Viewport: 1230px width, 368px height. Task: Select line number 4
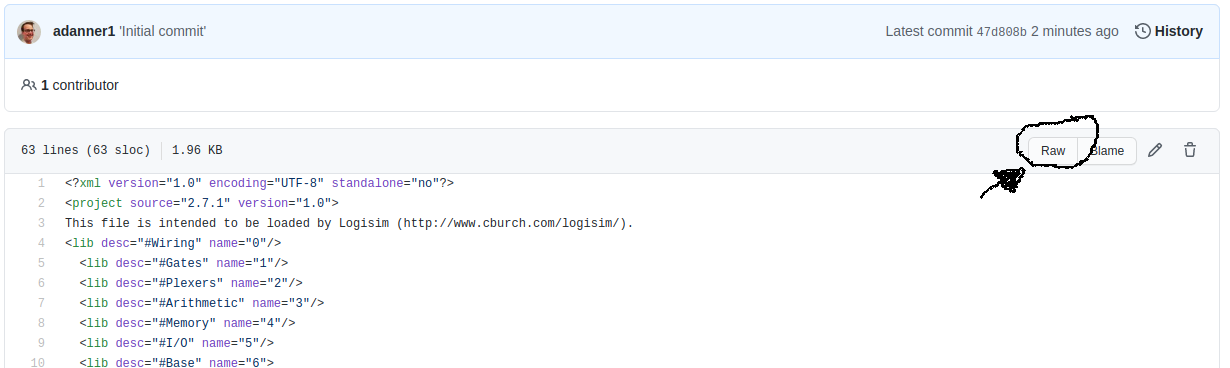tap(41, 243)
